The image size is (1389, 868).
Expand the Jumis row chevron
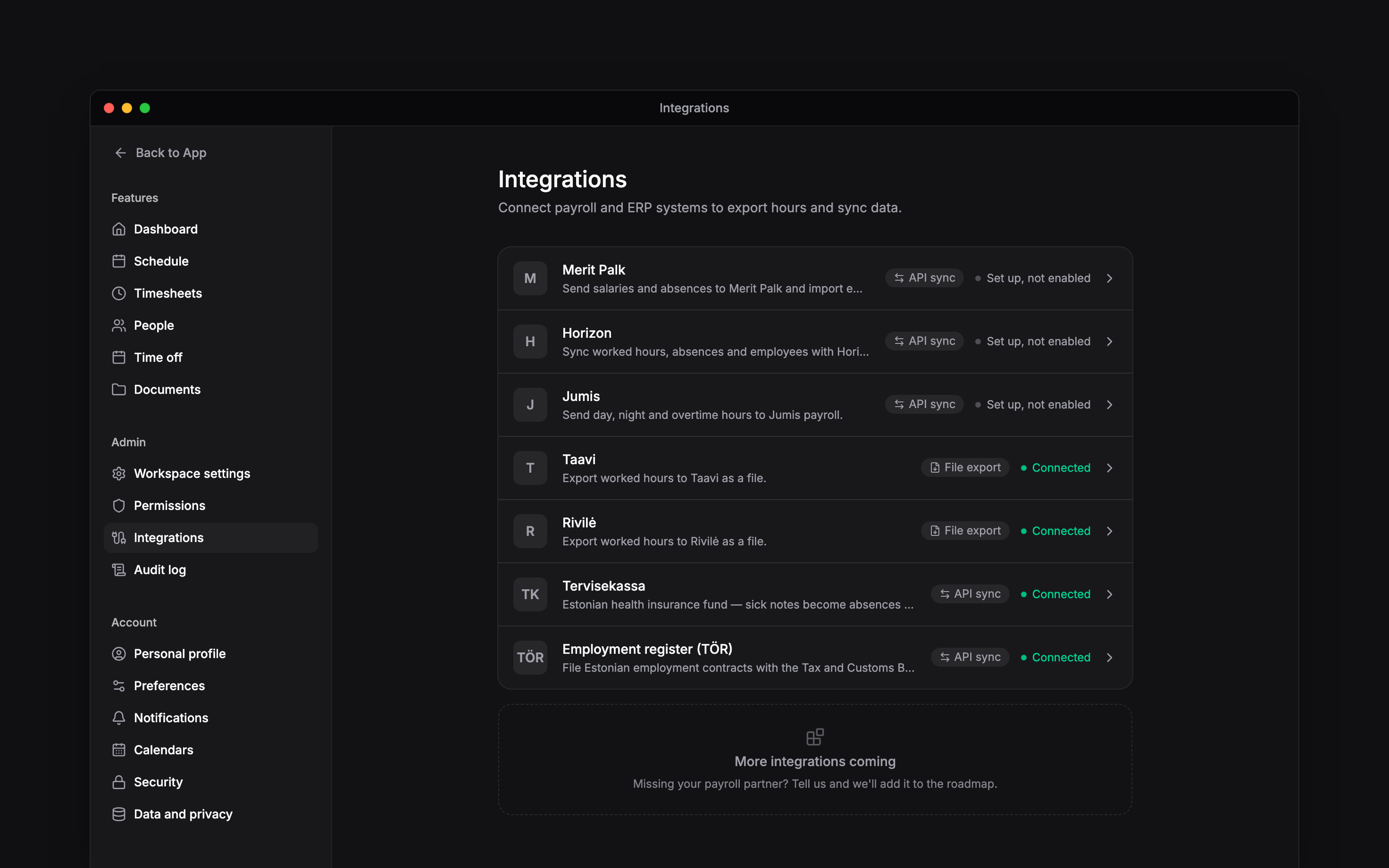coord(1110,405)
